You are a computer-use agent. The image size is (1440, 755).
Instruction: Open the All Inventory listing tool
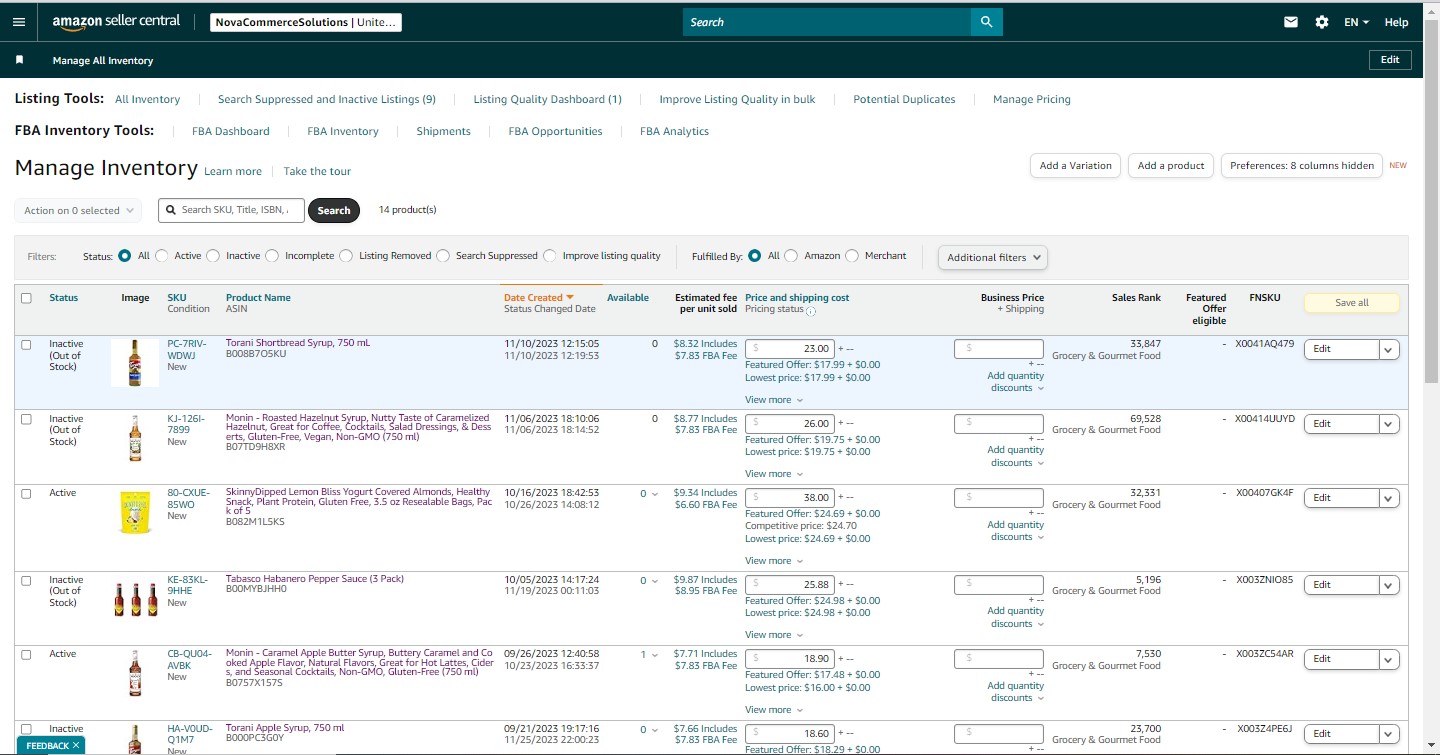click(x=148, y=99)
